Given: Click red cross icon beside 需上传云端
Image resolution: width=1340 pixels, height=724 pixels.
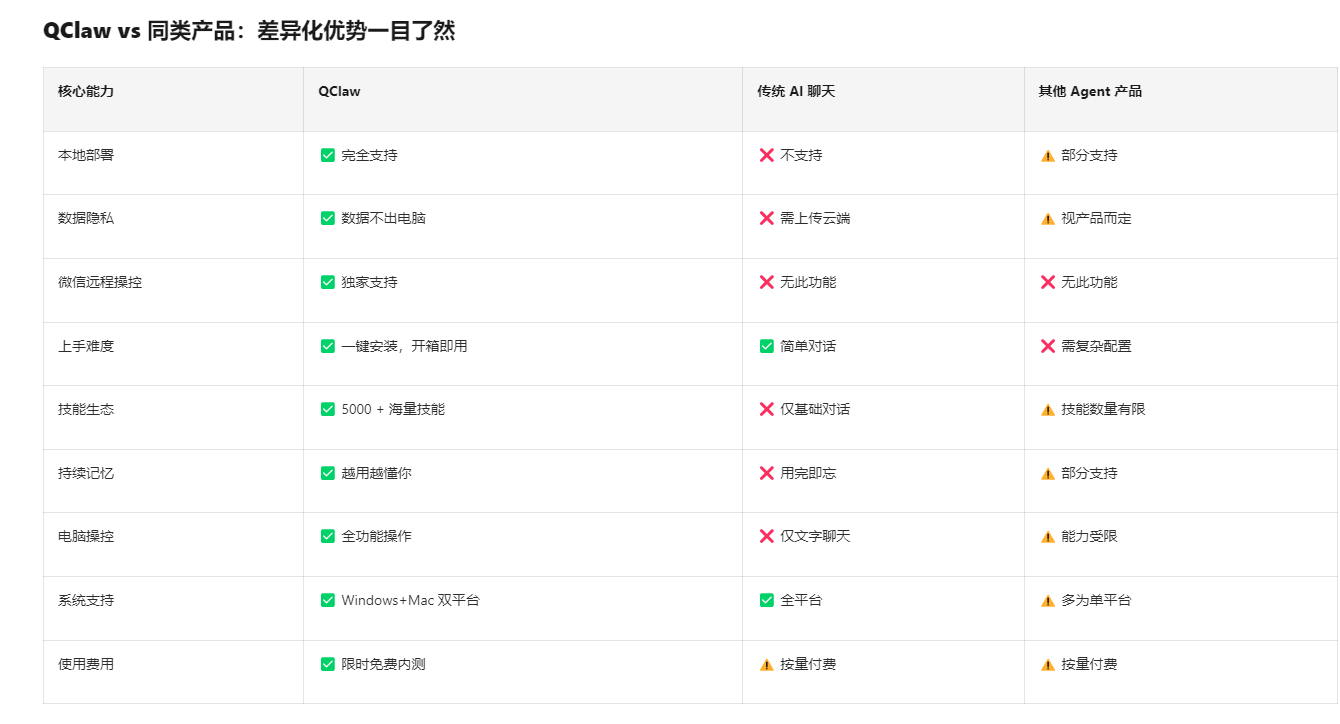Looking at the screenshot, I should pyautogui.click(x=767, y=218).
